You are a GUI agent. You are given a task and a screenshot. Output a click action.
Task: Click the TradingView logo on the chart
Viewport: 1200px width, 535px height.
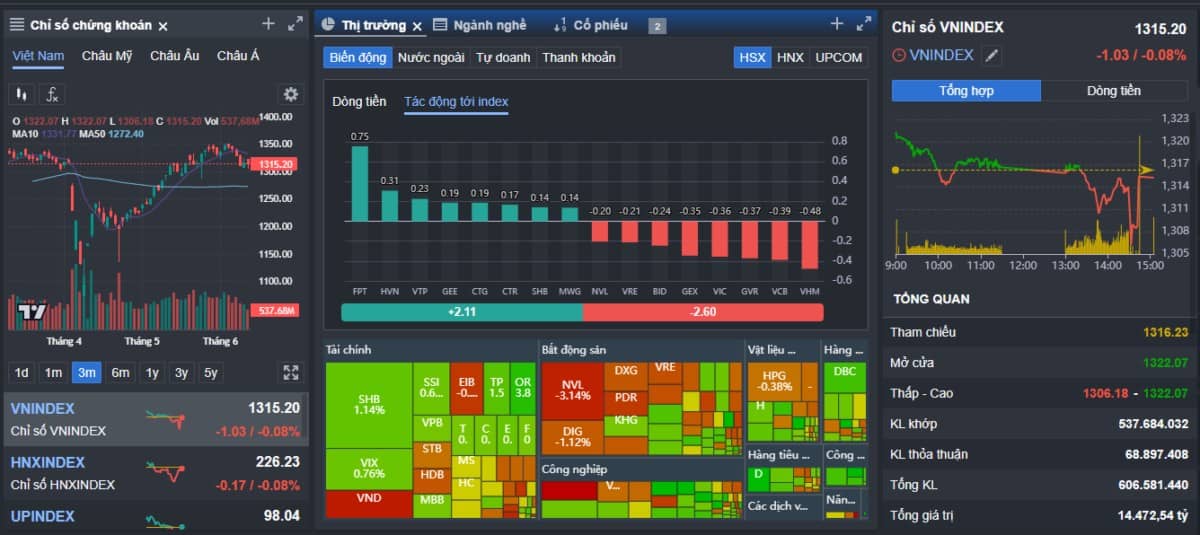[32, 311]
